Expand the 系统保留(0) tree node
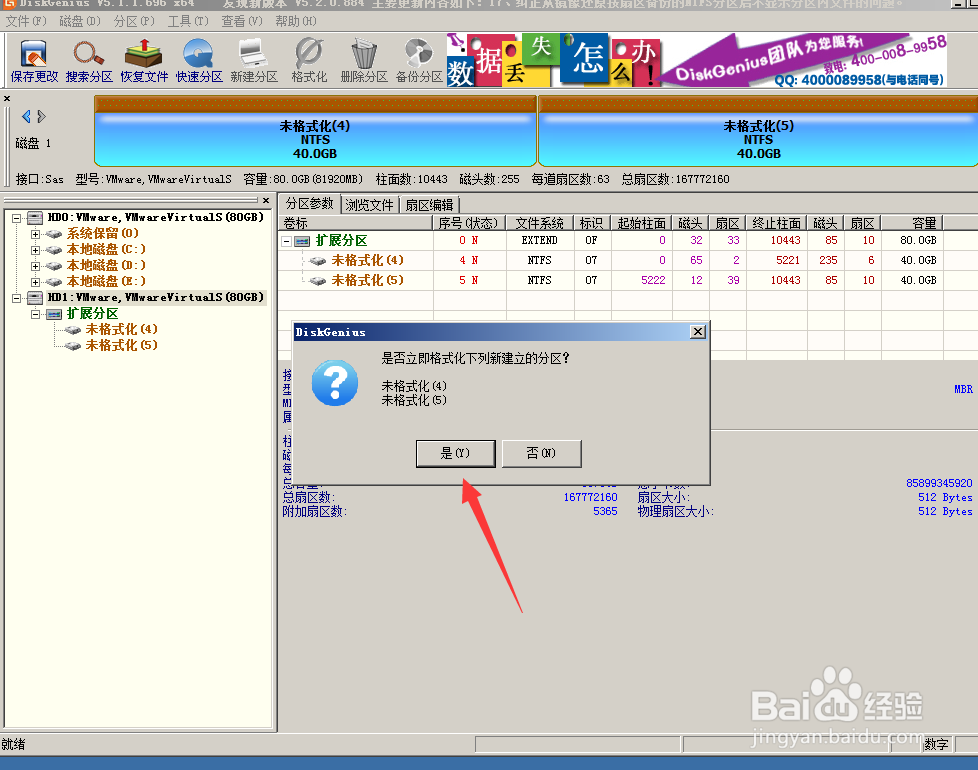 [x=36, y=234]
